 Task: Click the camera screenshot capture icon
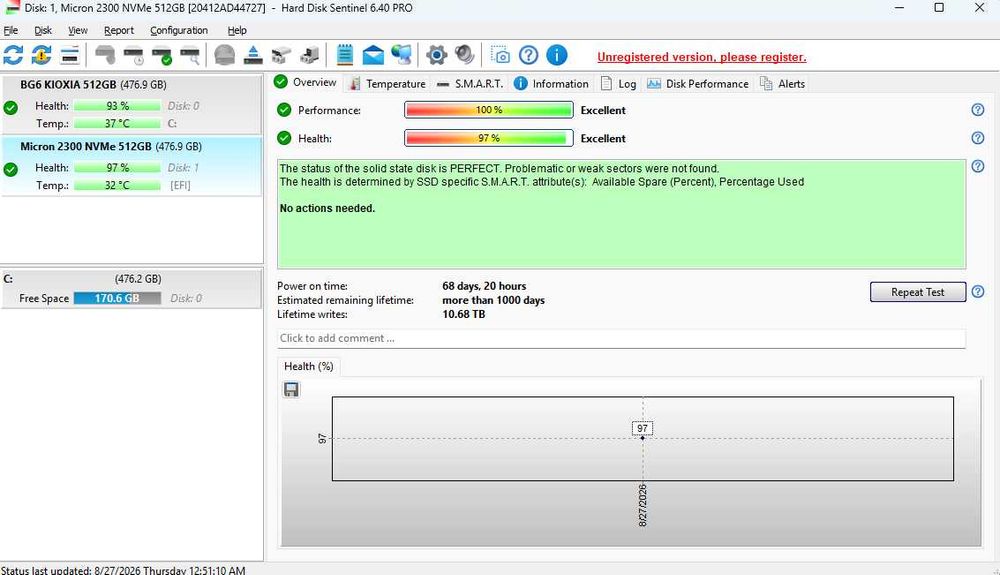click(500, 55)
